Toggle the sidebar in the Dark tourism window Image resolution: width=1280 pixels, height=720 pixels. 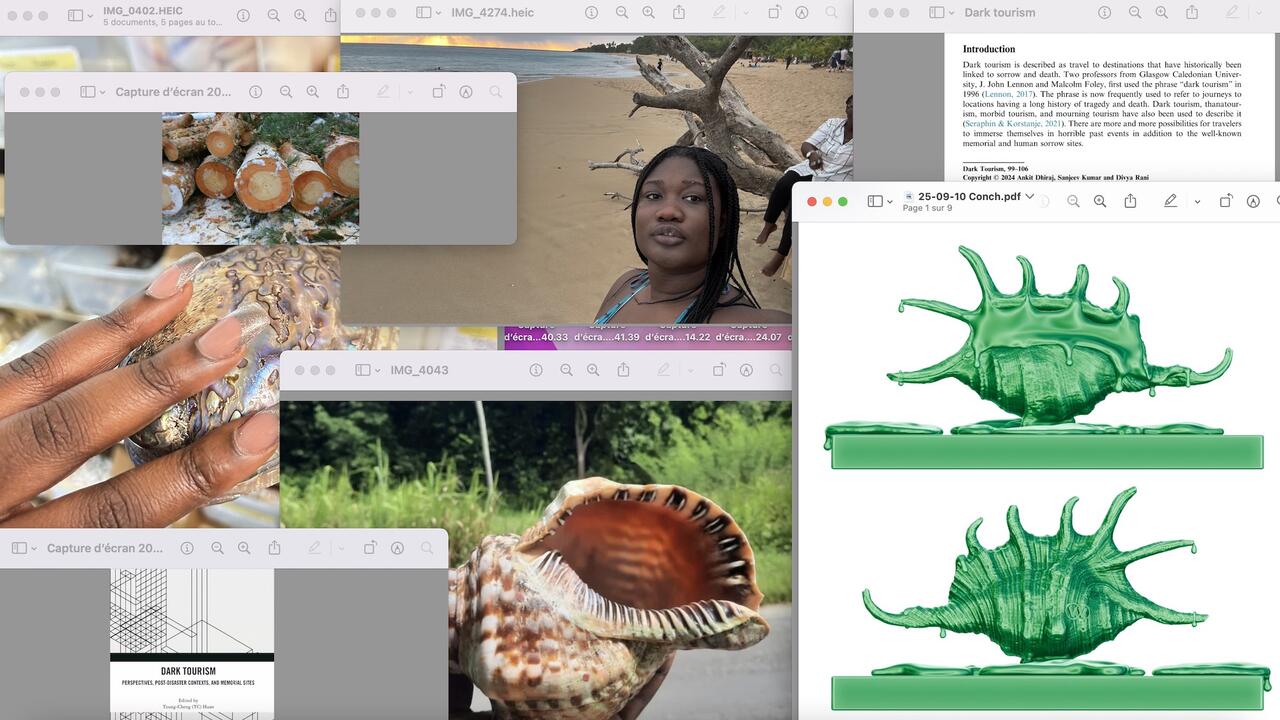[x=936, y=13]
